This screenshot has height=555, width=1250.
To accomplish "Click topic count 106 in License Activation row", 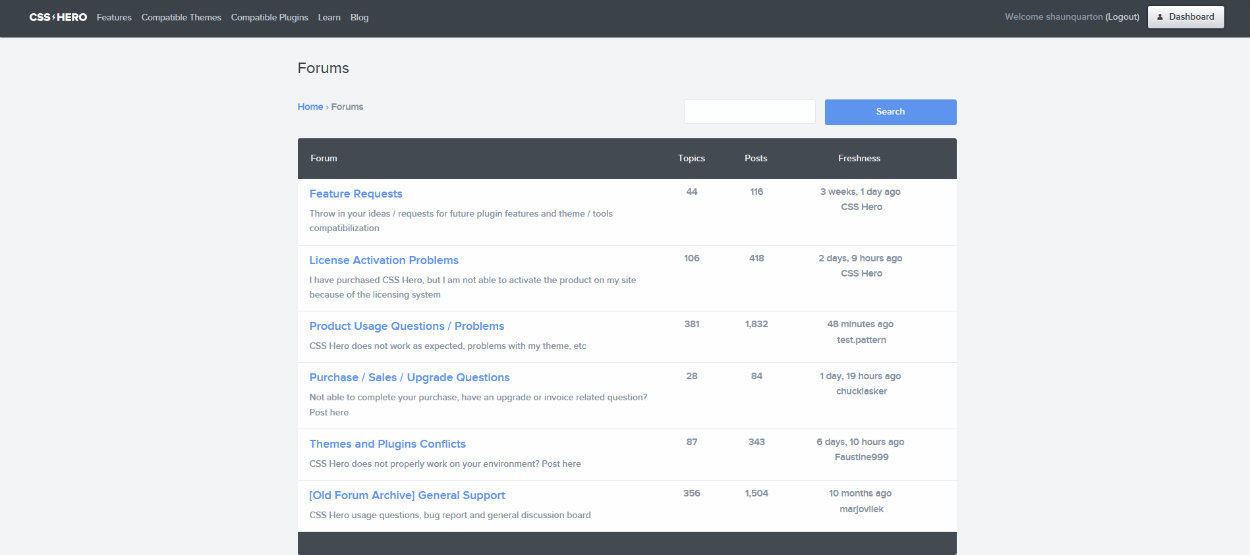I will [x=692, y=258].
